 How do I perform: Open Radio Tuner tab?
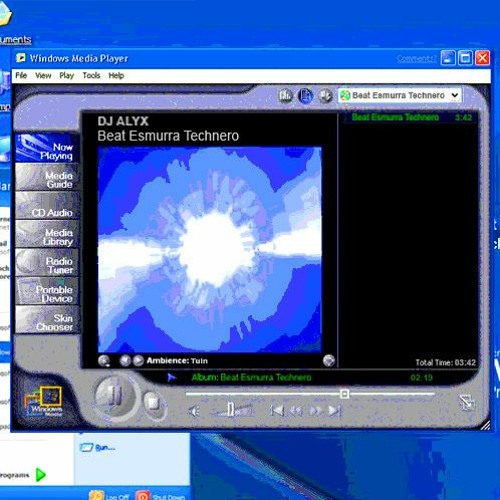pyautogui.click(x=47, y=262)
